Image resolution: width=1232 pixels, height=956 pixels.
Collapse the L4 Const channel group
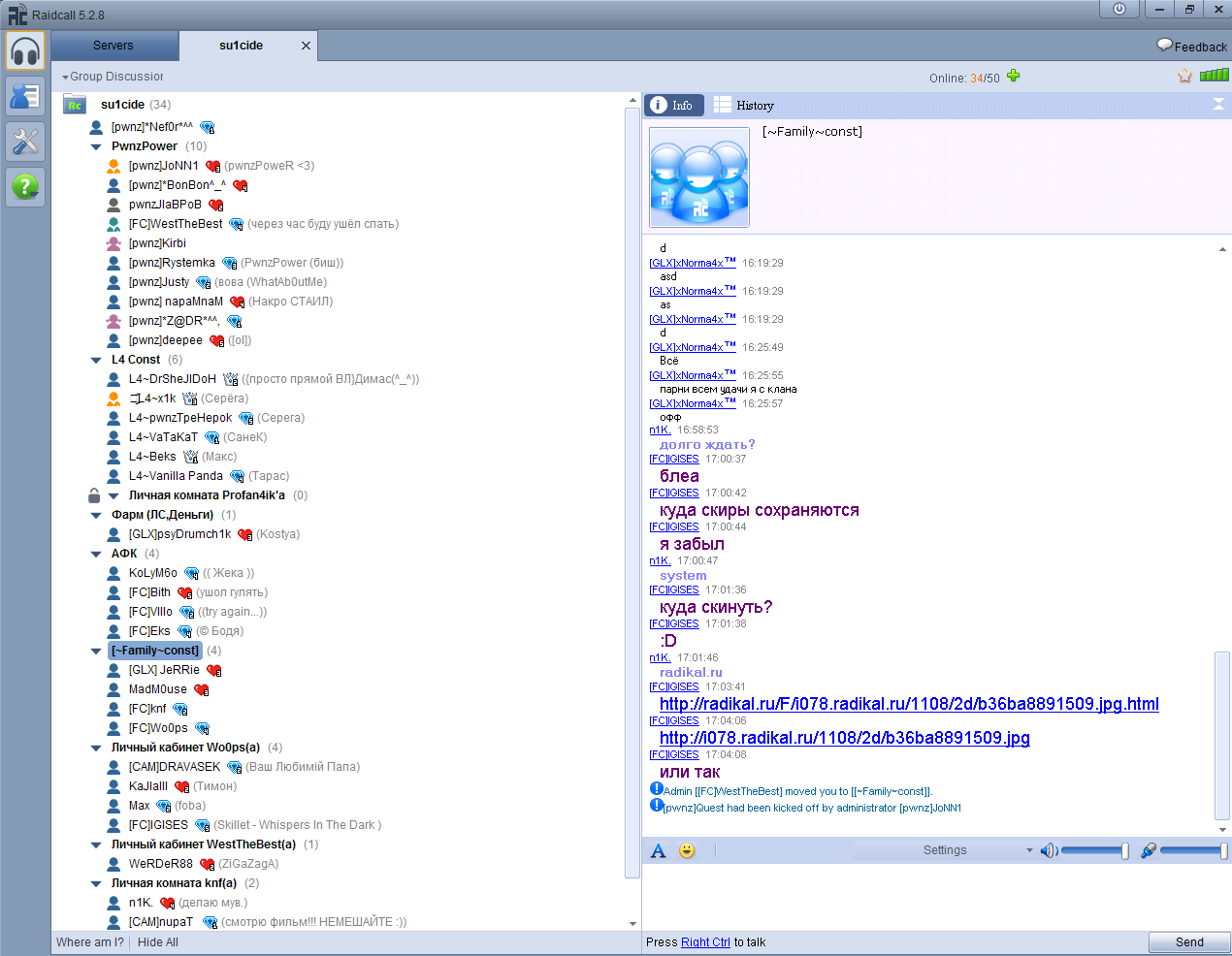coord(96,360)
